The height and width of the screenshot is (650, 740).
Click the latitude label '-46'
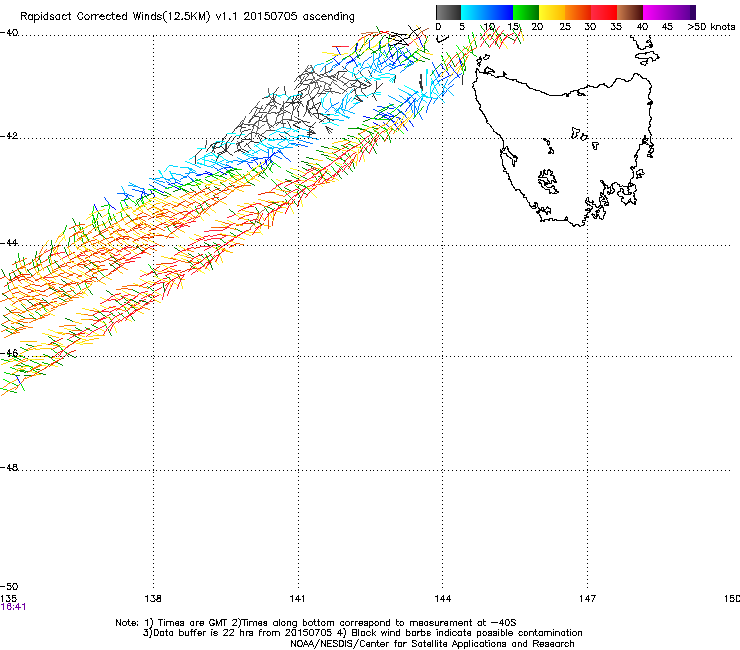(x=9, y=353)
